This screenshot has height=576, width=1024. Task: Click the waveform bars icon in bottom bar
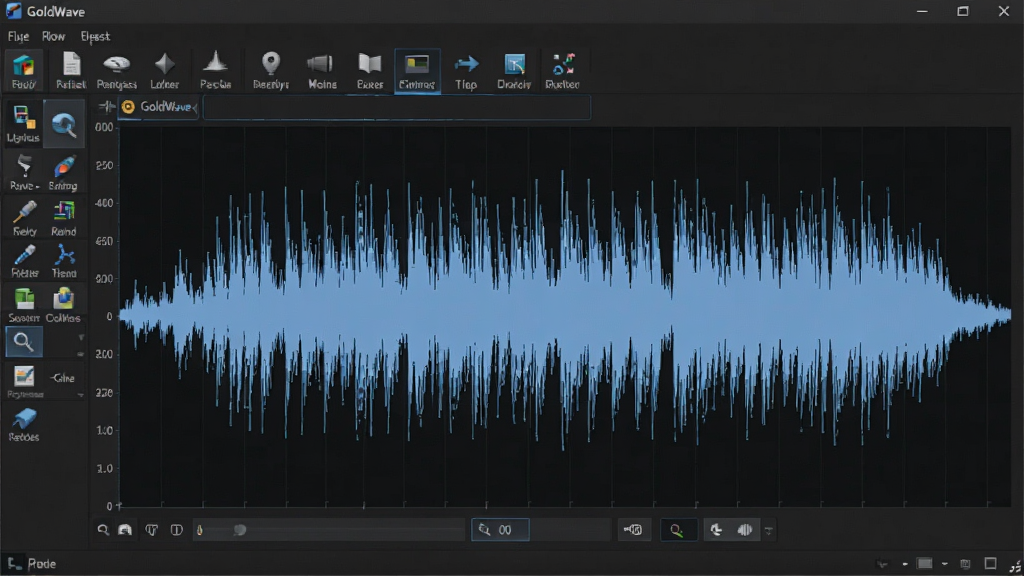pyautogui.click(x=744, y=530)
